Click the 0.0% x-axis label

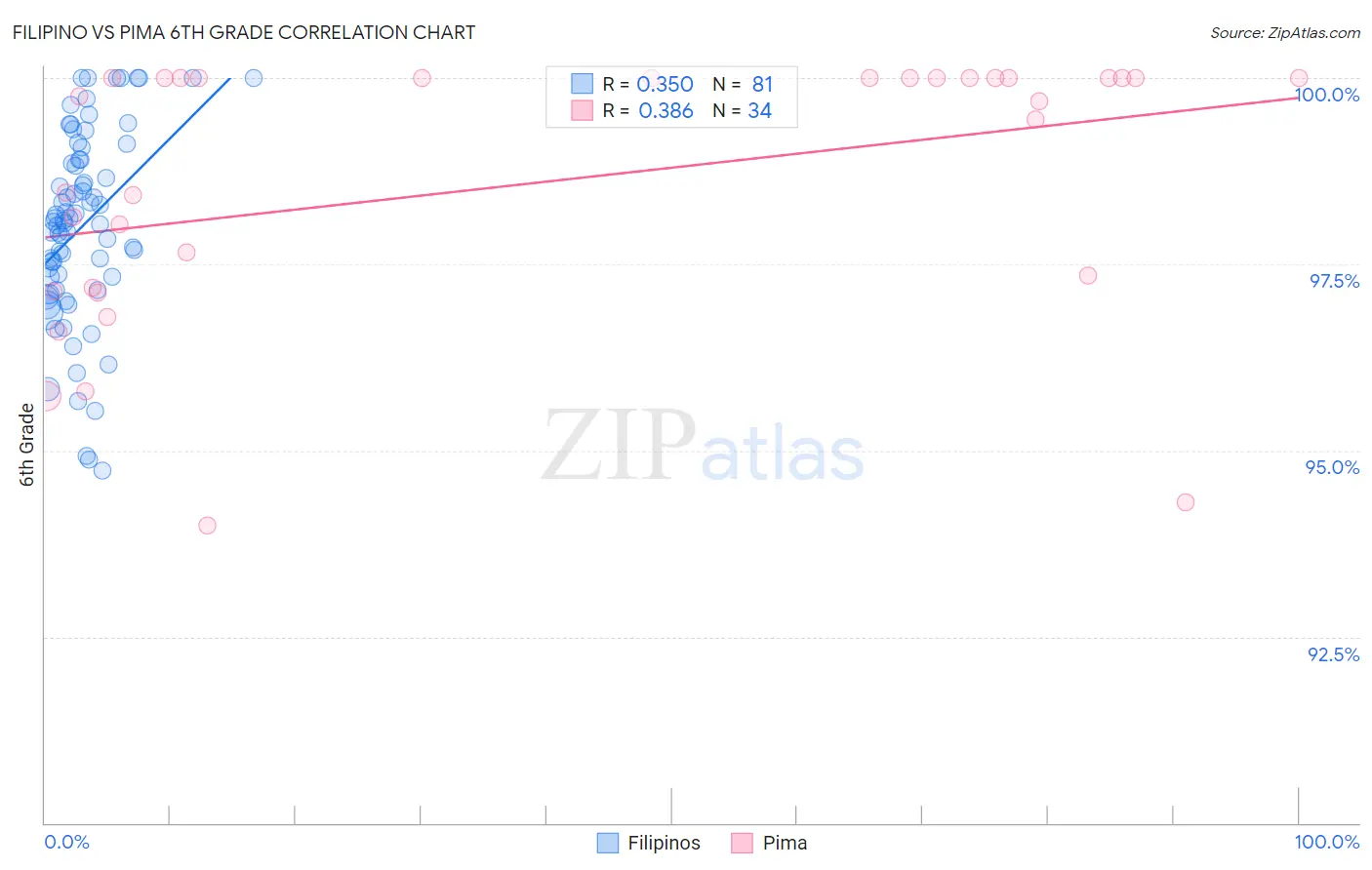pyautogui.click(x=66, y=842)
